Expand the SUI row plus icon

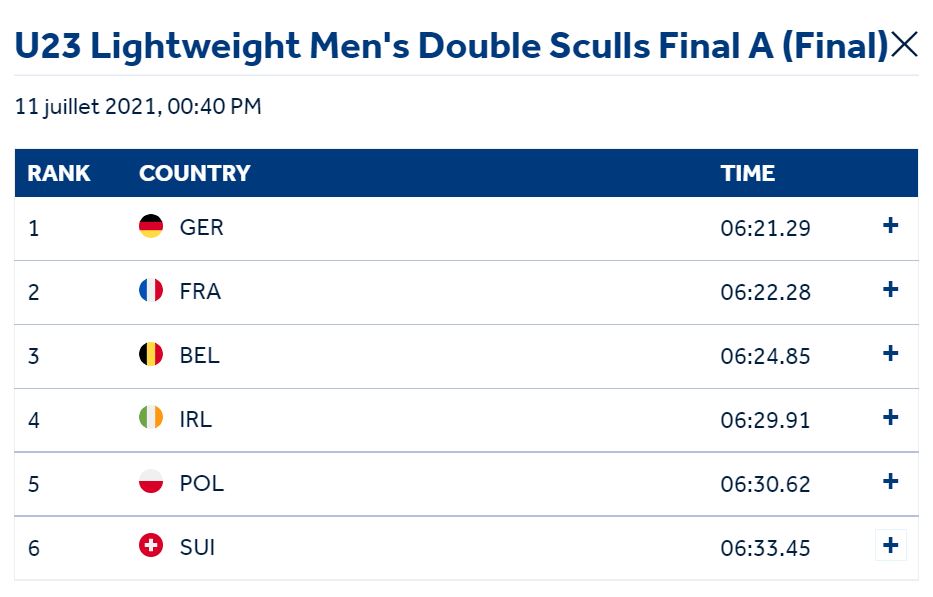(x=890, y=546)
